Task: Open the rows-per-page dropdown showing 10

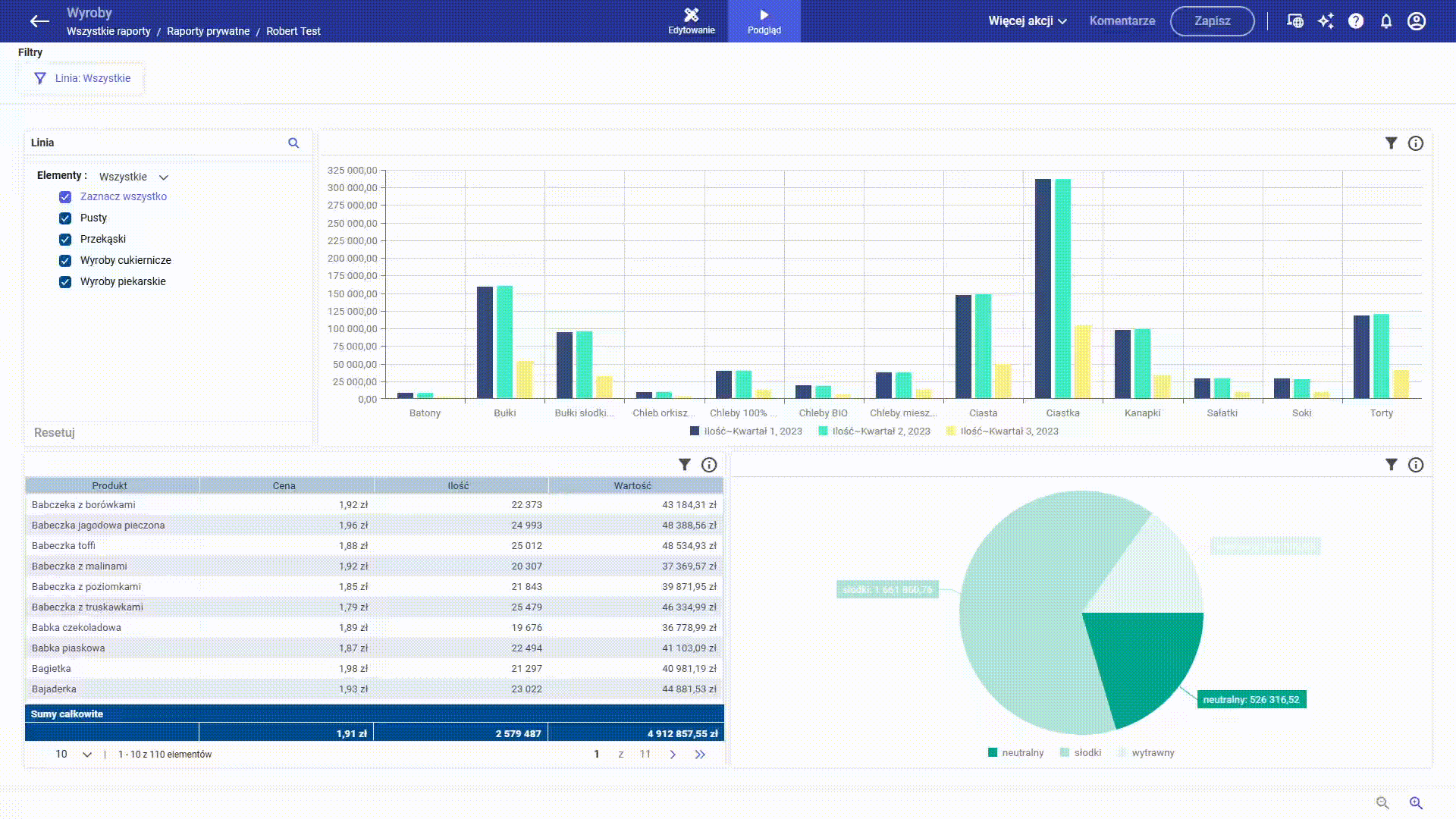Action: click(73, 755)
